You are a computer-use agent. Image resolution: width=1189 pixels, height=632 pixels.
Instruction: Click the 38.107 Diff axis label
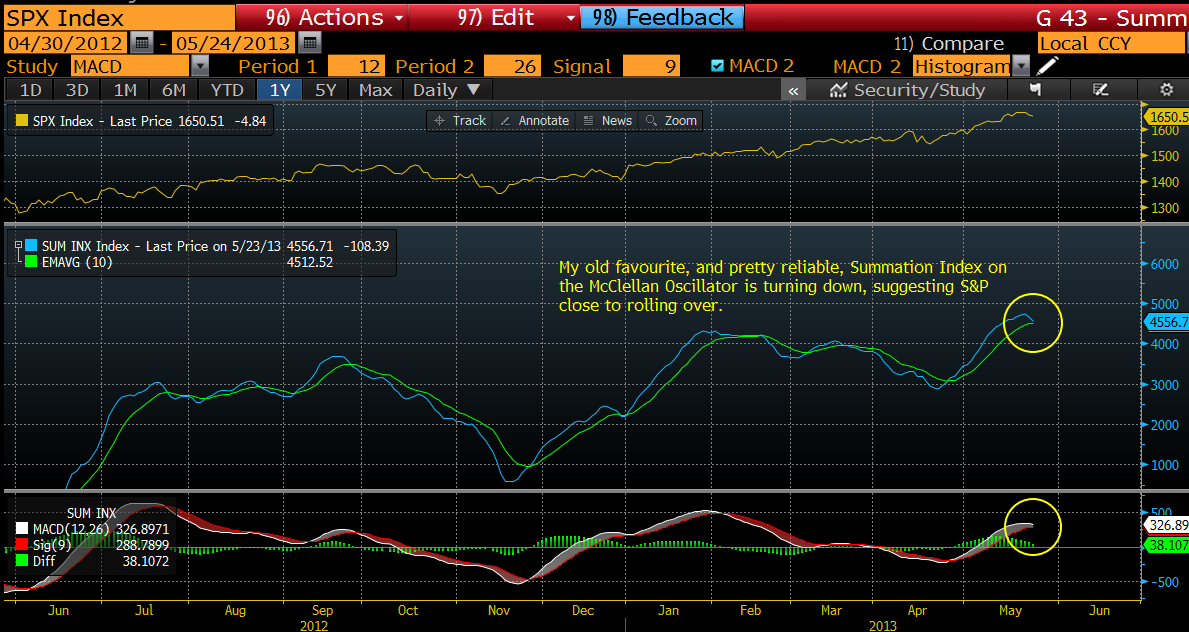(x=1165, y=545)
